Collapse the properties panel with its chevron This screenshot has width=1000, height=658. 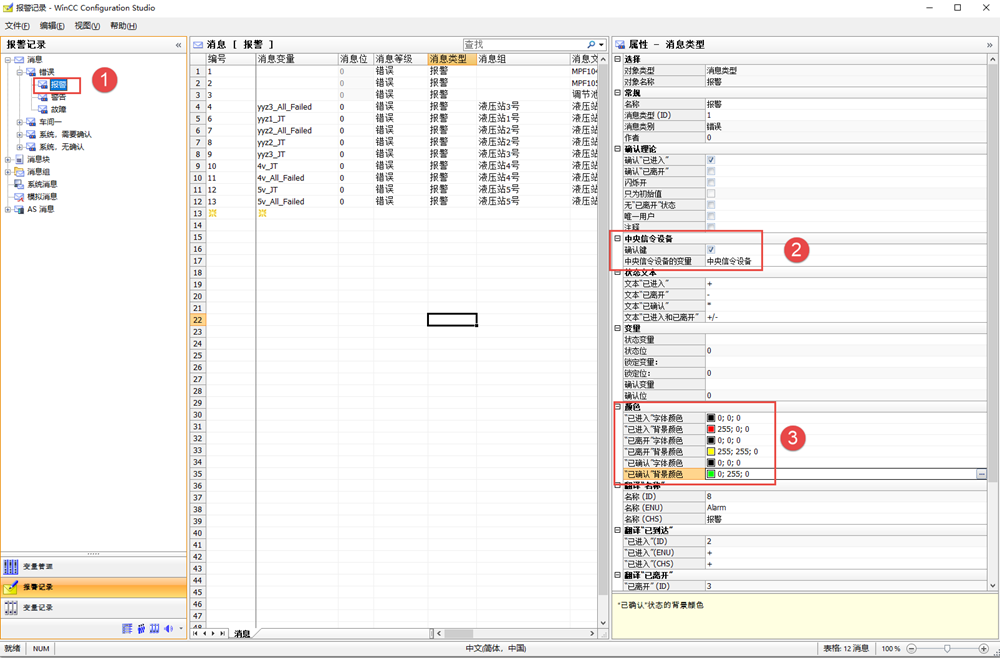(x=990, y=45)
